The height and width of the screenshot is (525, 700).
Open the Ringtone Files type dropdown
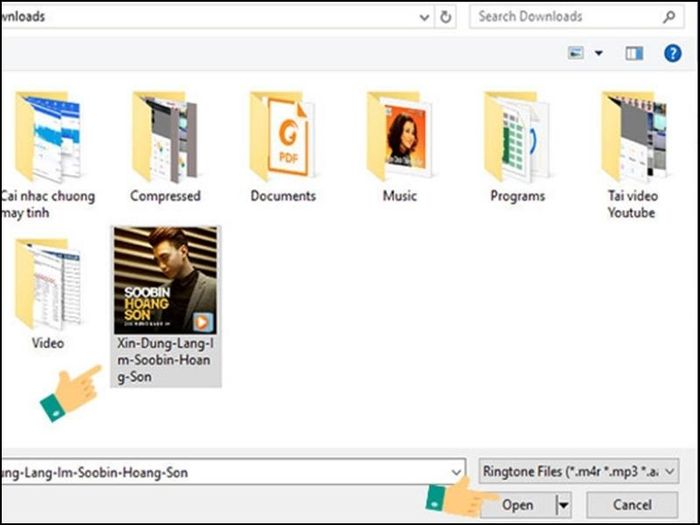(x=579, y=471)
